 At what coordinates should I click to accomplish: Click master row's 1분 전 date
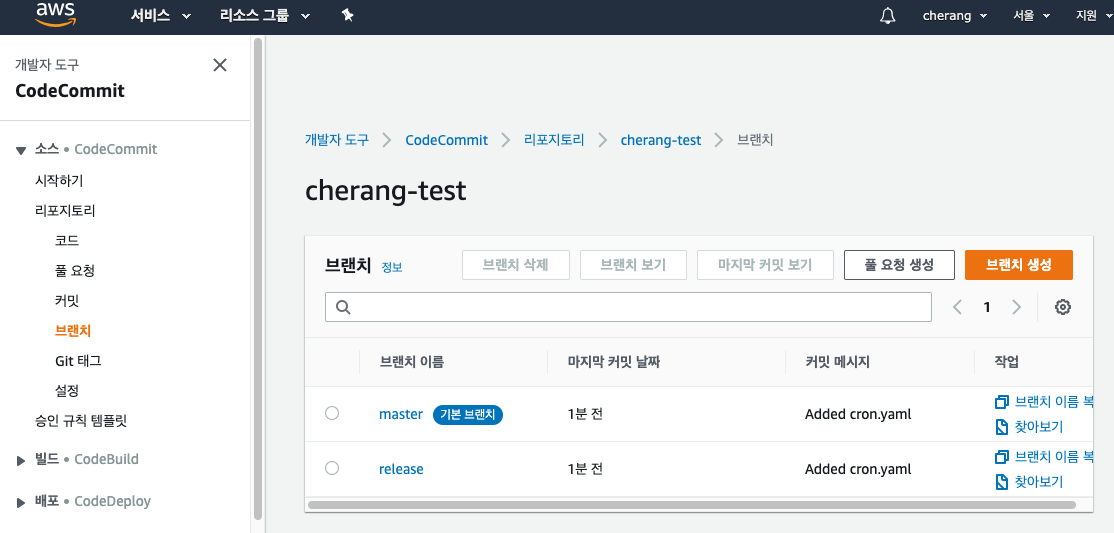point(585,414)
